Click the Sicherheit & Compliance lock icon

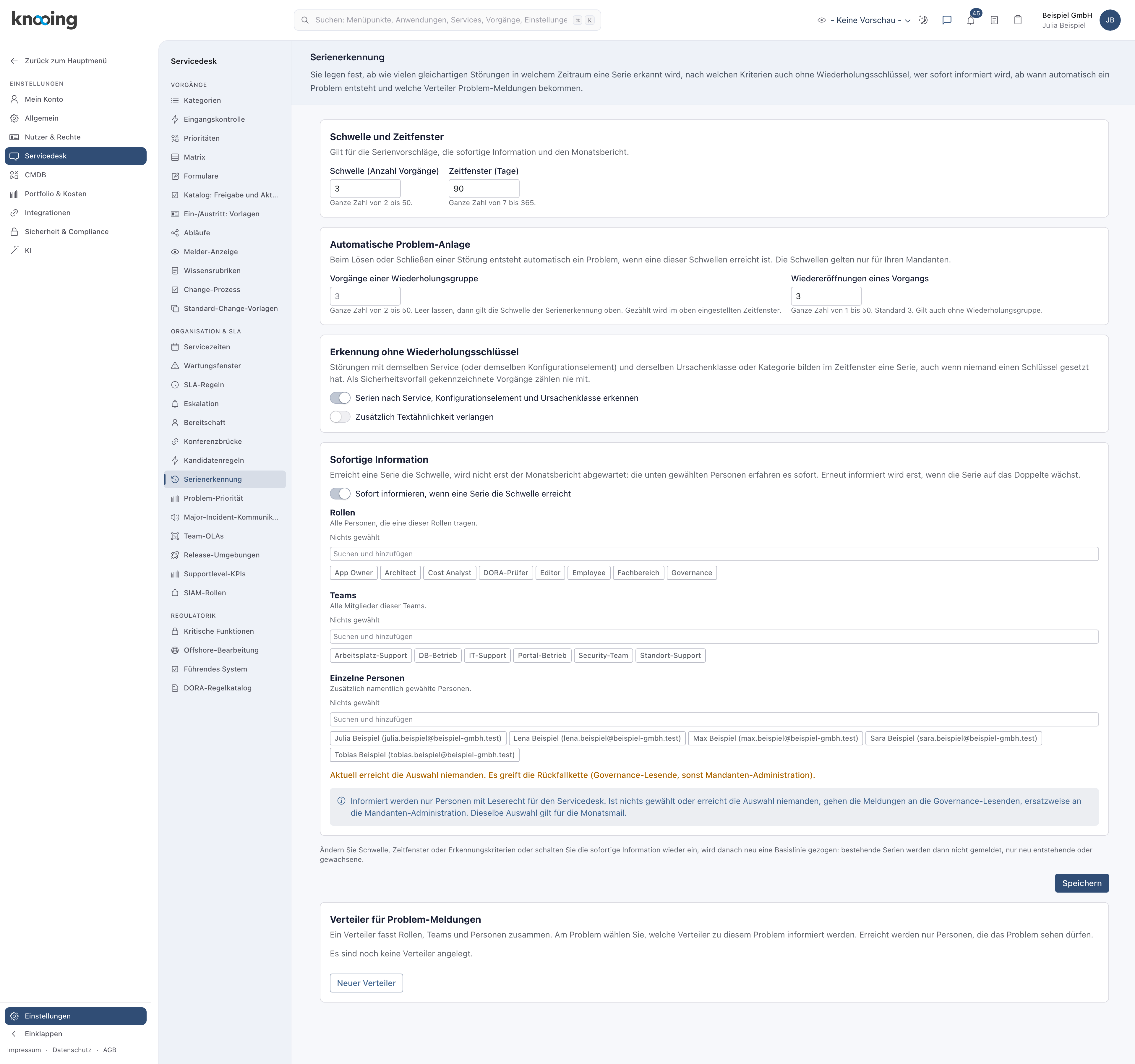coord(14,232)
